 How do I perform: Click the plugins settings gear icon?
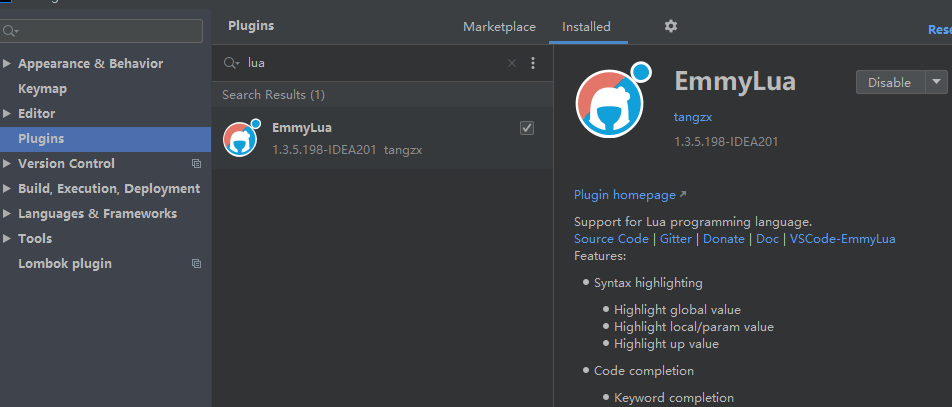point(671,26)
